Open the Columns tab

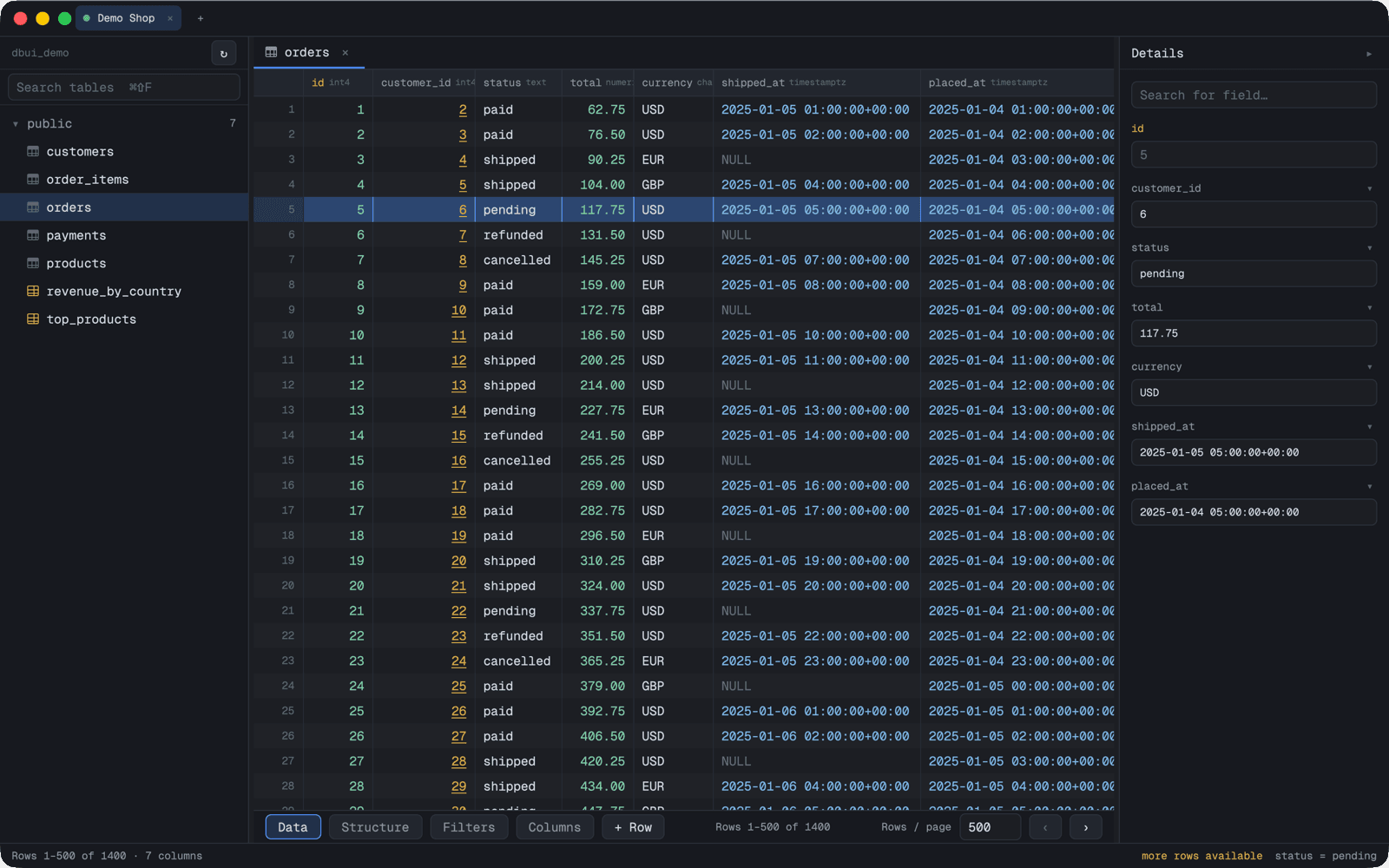(x=554, y=827)
